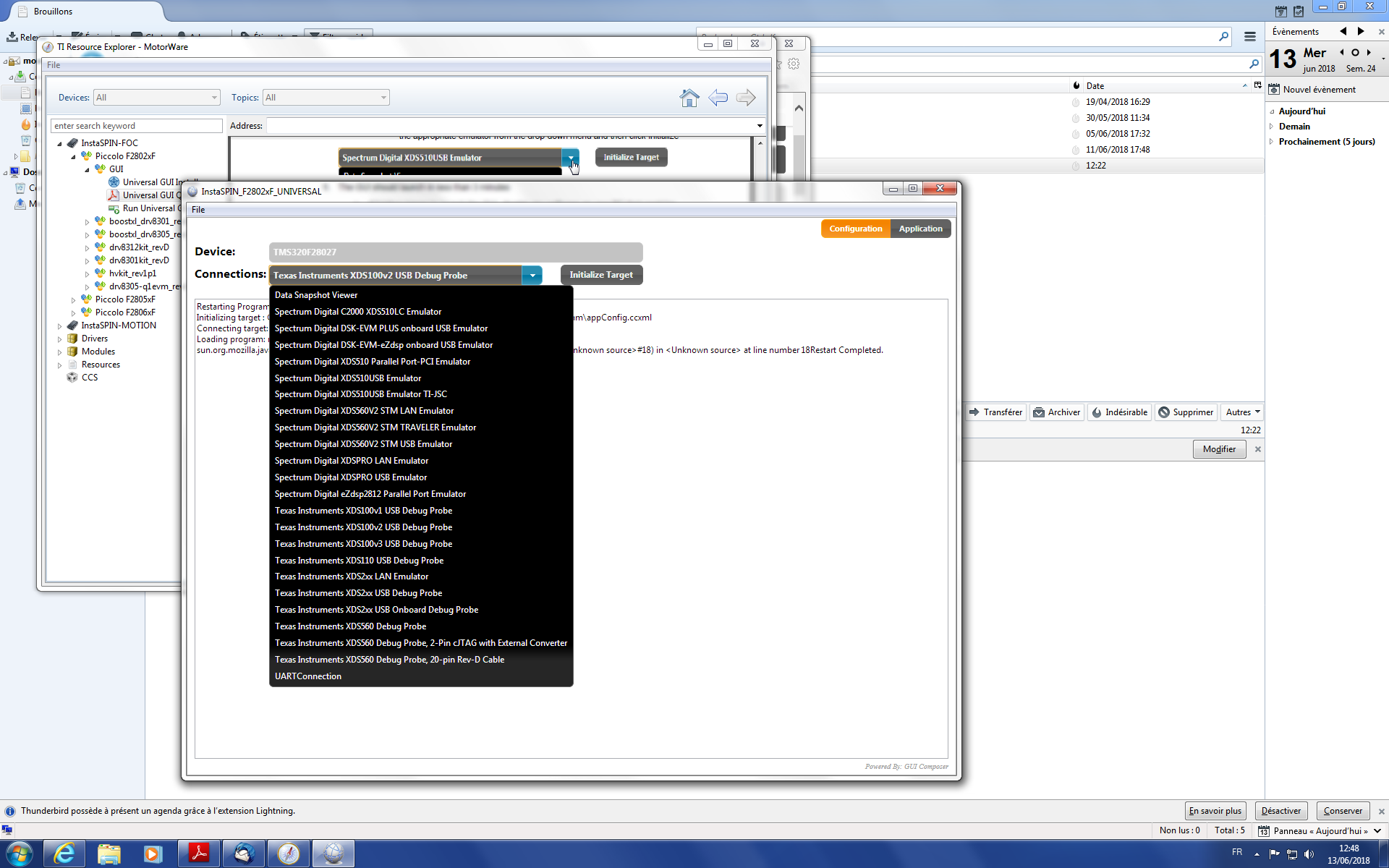Expand the Prochainement (5 jours) section
Viewport: 1389px width, 868px height.
(x=1272, y=142)
